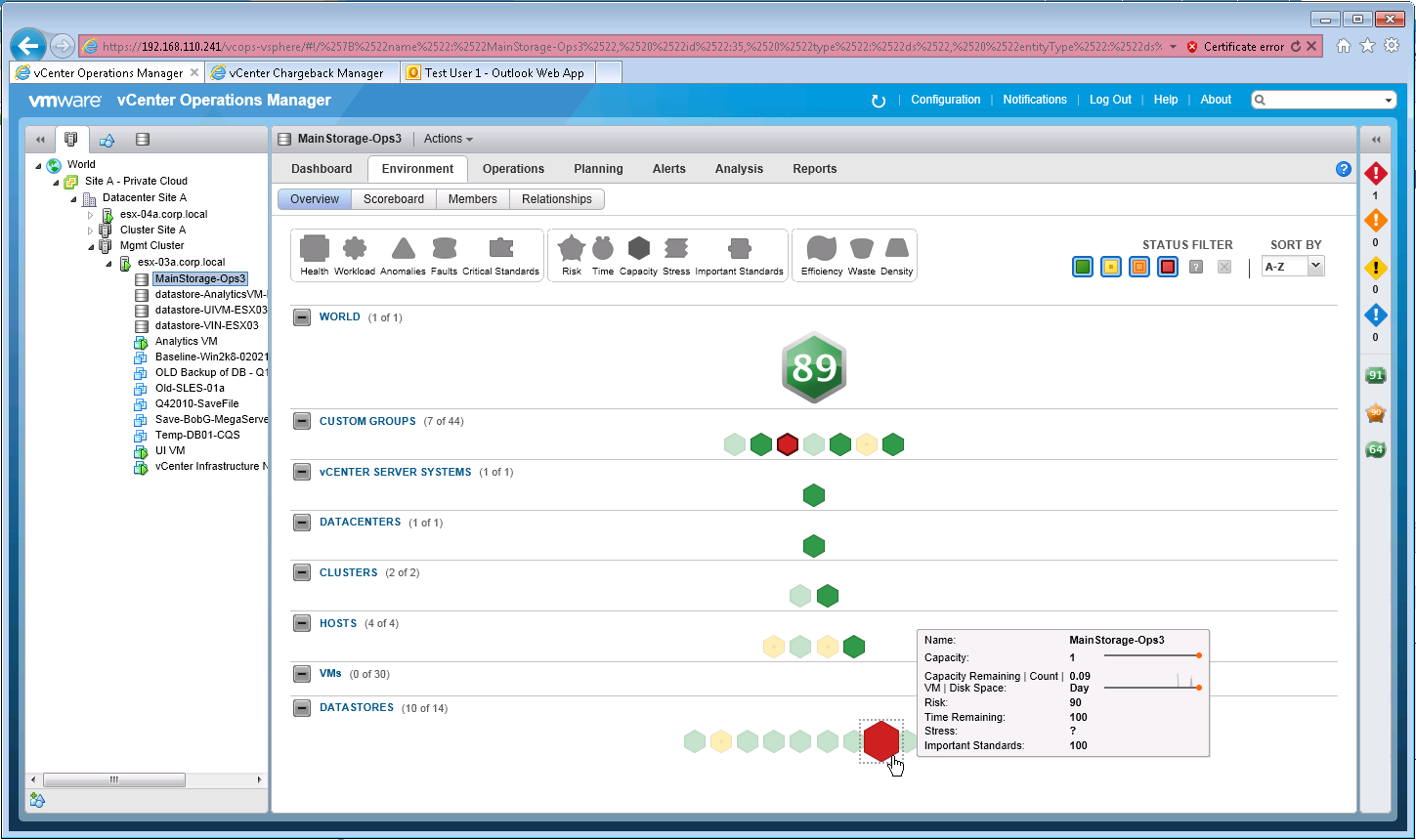
Task: Click the green health badge showing 91
Action: pyautogui.click(x=1376, y=375)
